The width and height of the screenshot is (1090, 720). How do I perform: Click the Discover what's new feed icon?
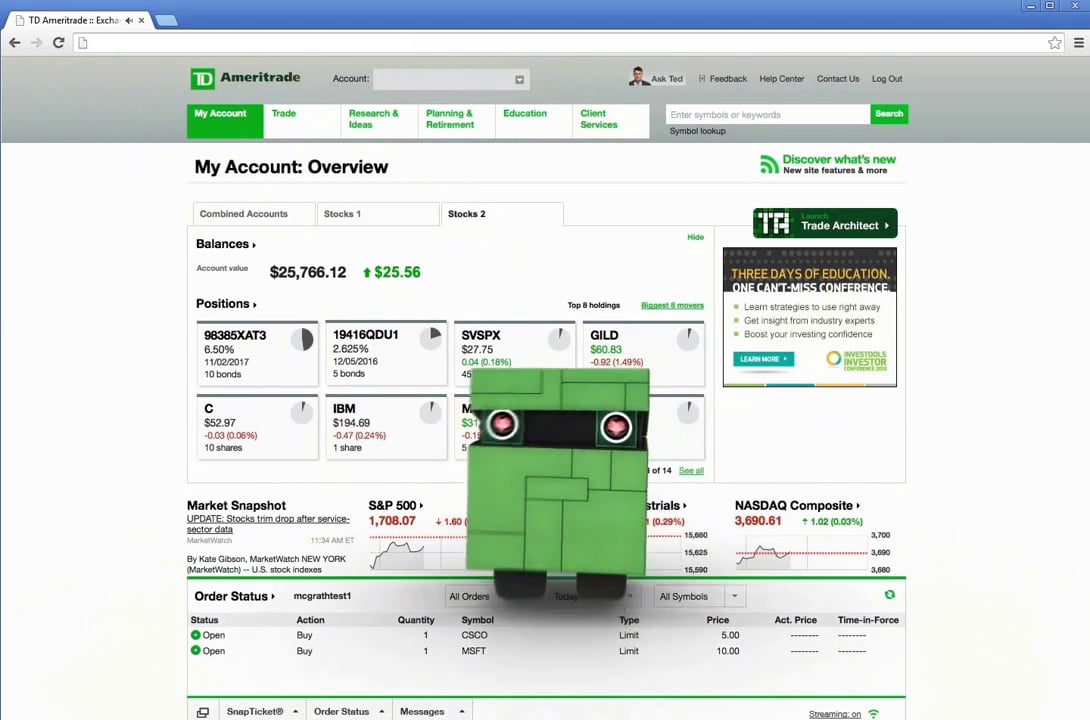click(x=769, y=164)
